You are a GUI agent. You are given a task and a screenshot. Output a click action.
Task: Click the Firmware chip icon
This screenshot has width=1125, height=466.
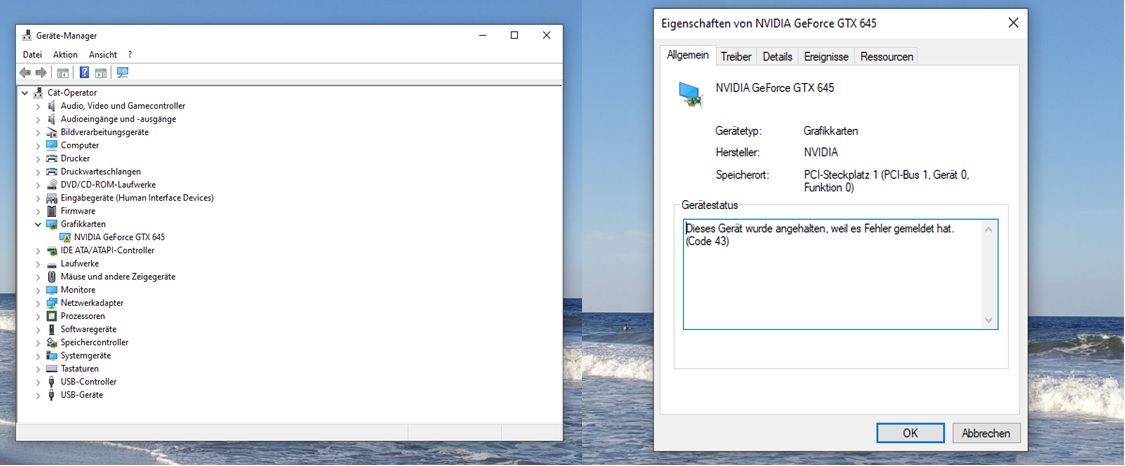[x=52, y=211]
